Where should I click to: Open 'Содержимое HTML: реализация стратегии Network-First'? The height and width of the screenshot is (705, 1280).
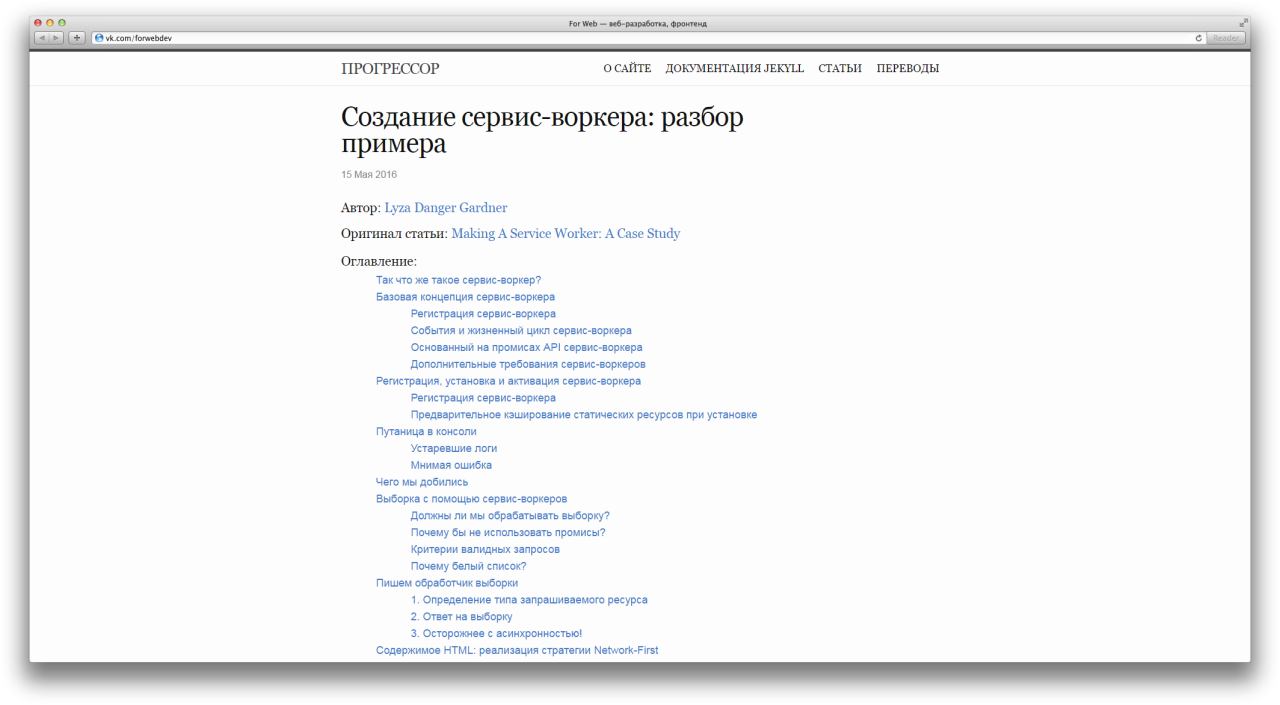coord(517,651)
